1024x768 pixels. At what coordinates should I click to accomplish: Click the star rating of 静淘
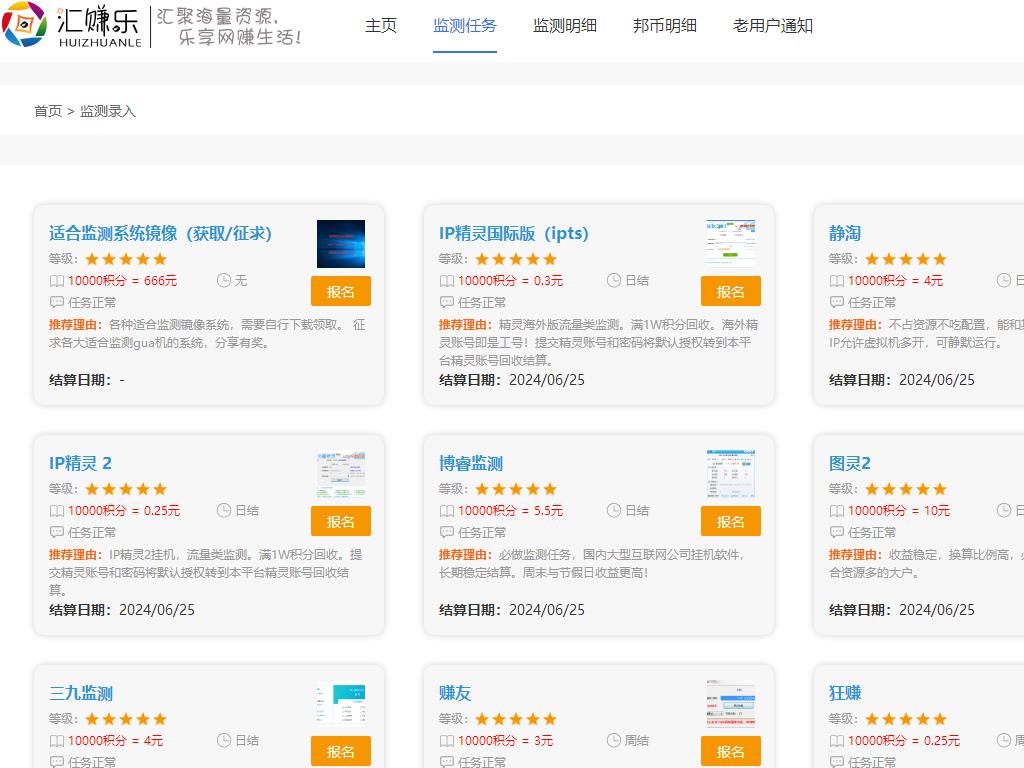(906, 259)
